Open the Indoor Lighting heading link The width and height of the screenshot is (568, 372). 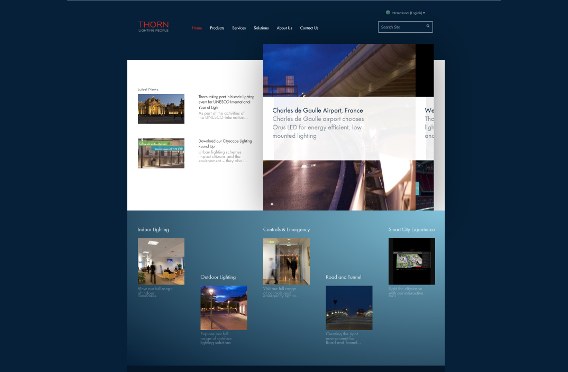pyautogui.click(x=153, y=230)
